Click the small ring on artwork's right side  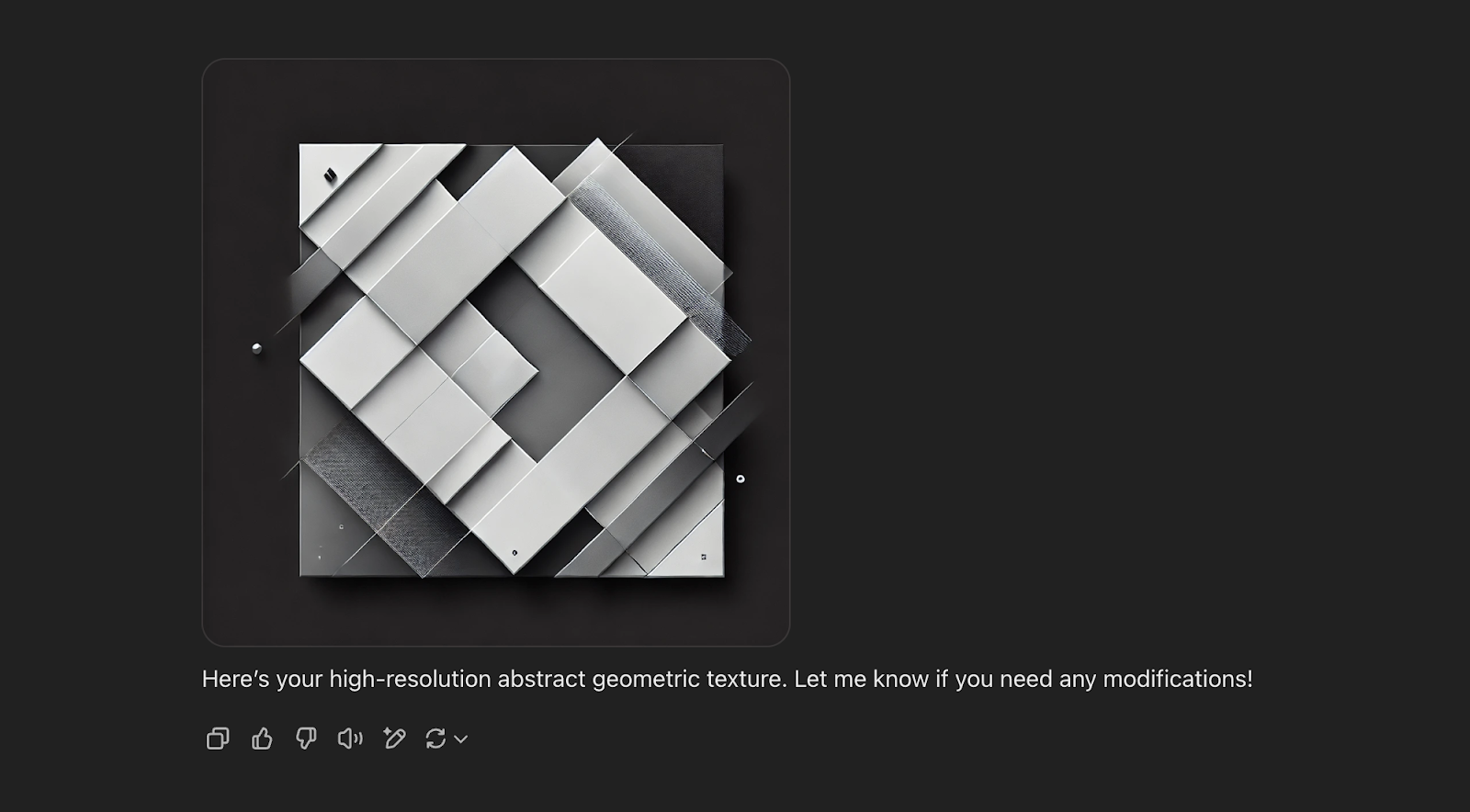(x=741, y=479)
